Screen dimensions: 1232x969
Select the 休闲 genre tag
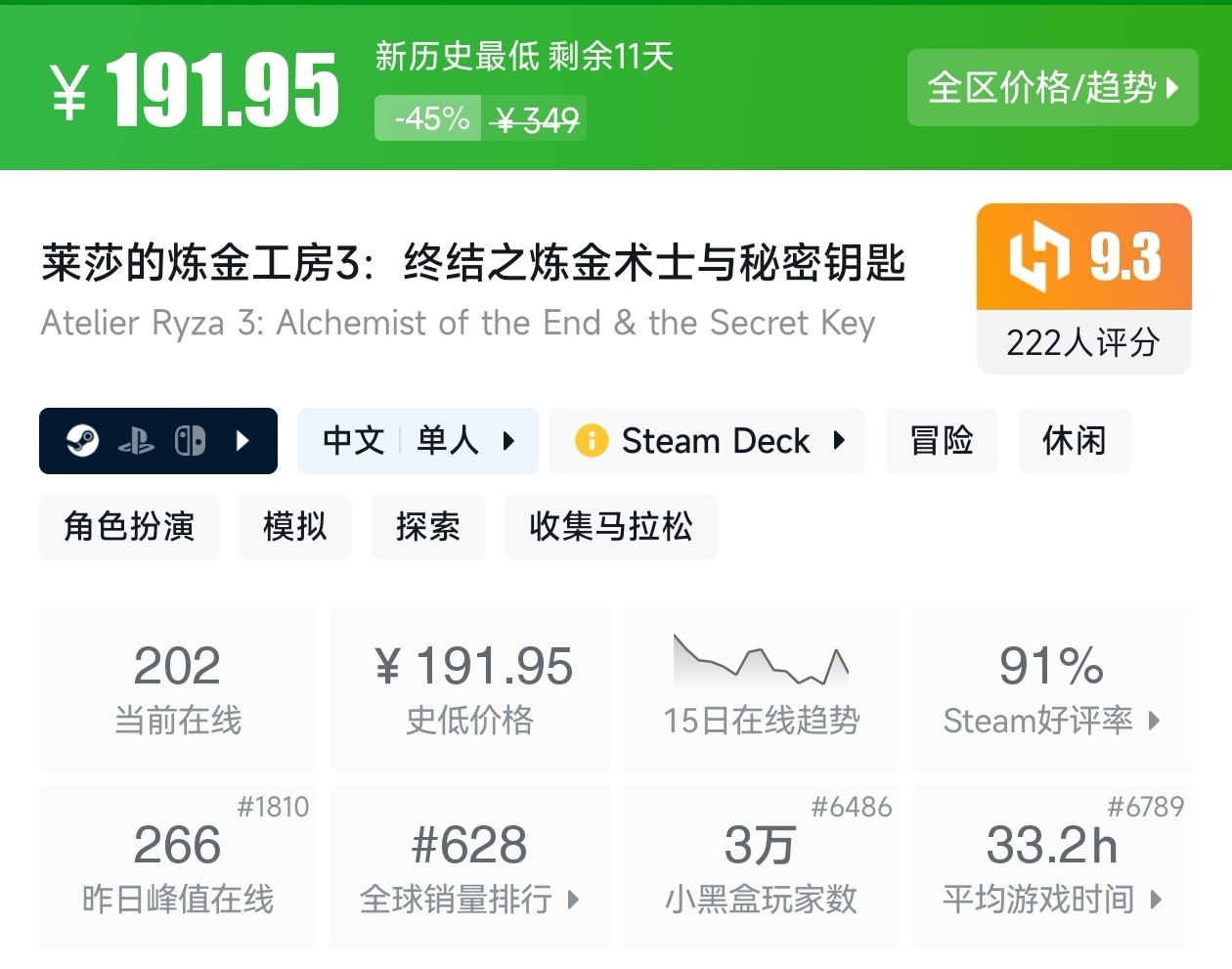[1074, 441]
